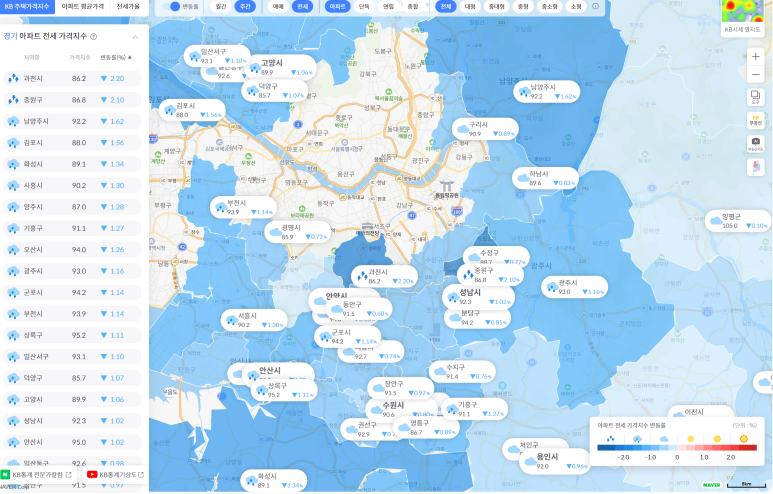Click the rain icon in 중원구 list row
Screen dimensions: 773x494
[13, 100]
